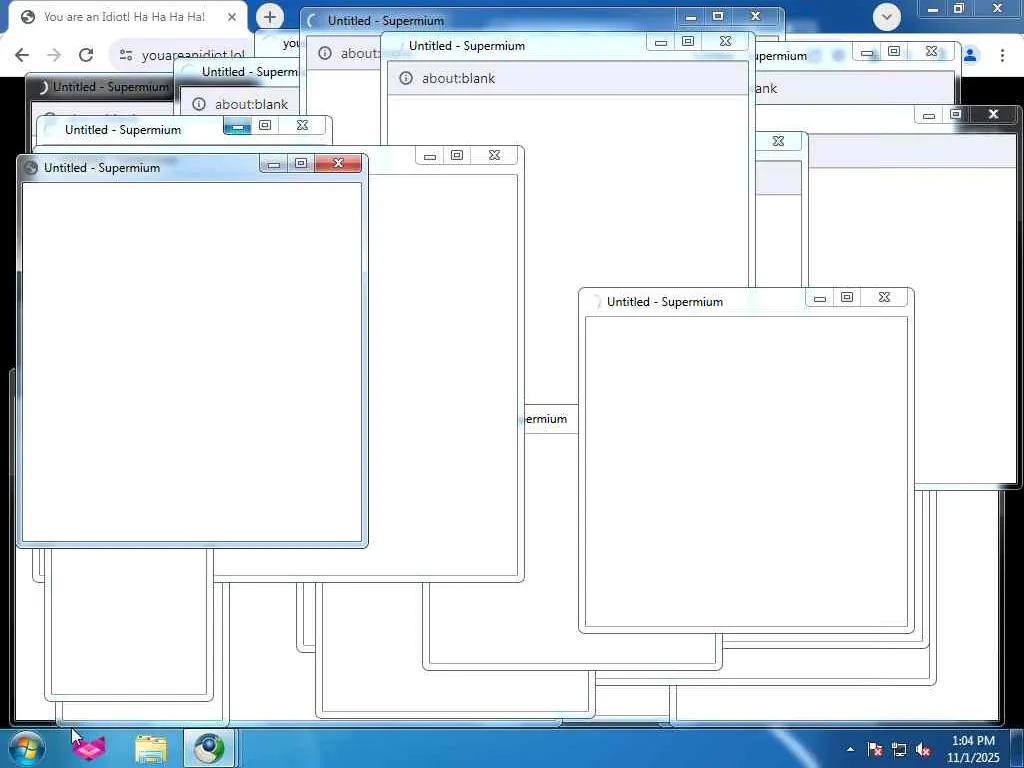Minimize the lower-right Untitled - Supermium popup

tap(820, 297)
